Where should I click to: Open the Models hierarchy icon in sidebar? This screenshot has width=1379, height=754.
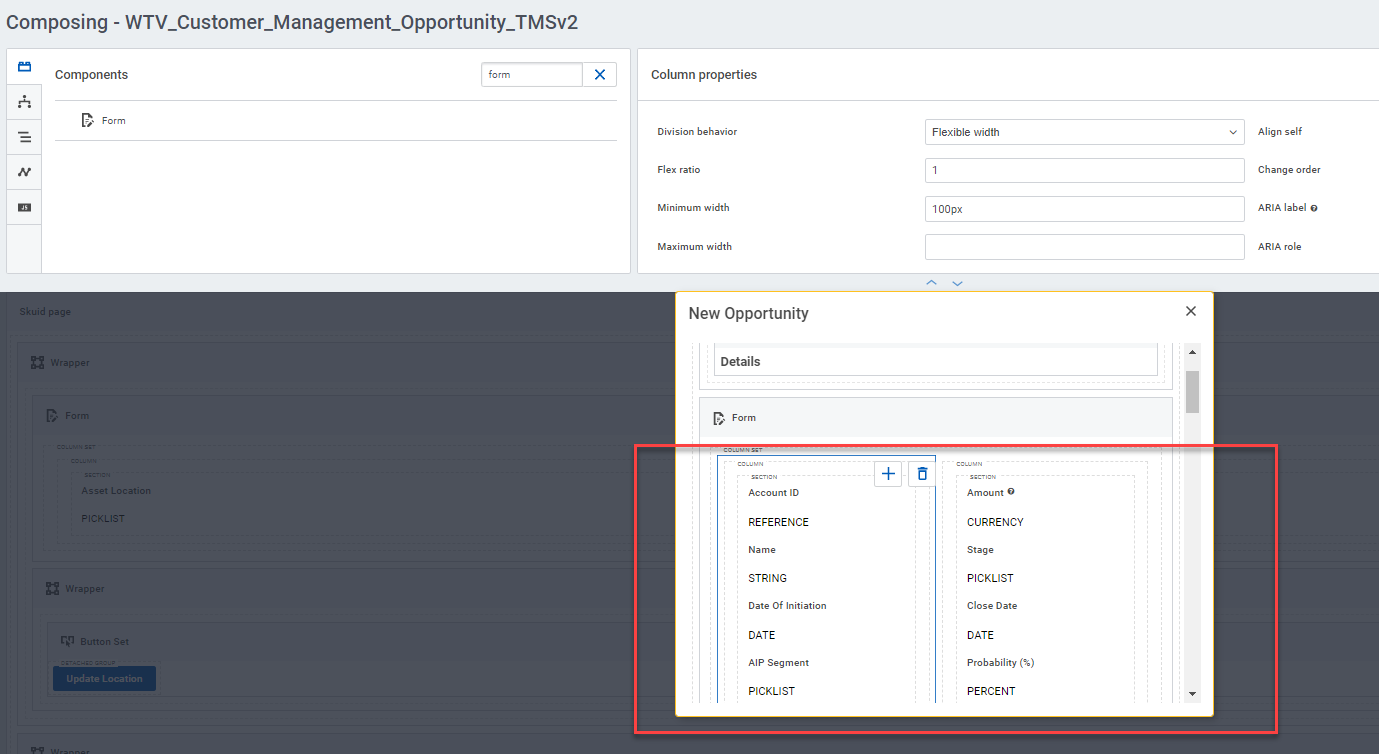[x=24, y=102]
